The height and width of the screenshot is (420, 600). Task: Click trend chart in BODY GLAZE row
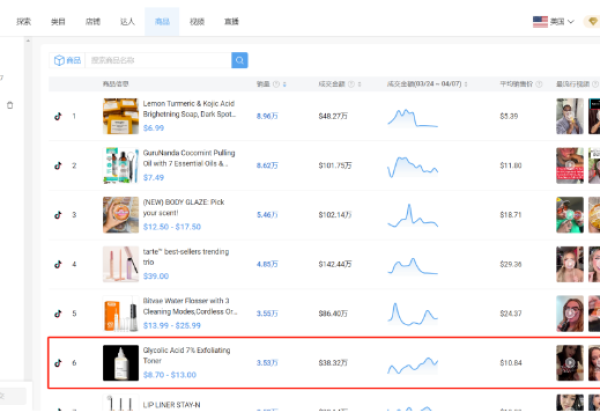(412, 215)
